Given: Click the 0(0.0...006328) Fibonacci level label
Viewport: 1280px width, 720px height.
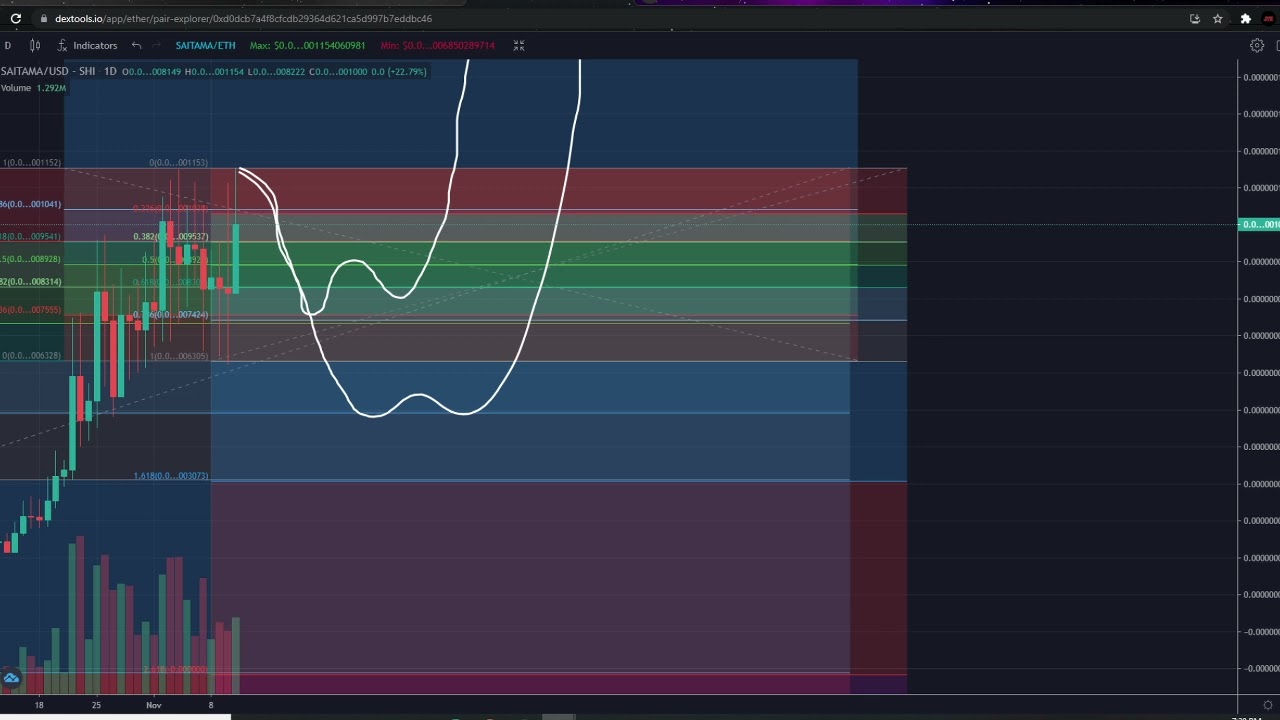Looking at the screenshot, I should [31, 355].
